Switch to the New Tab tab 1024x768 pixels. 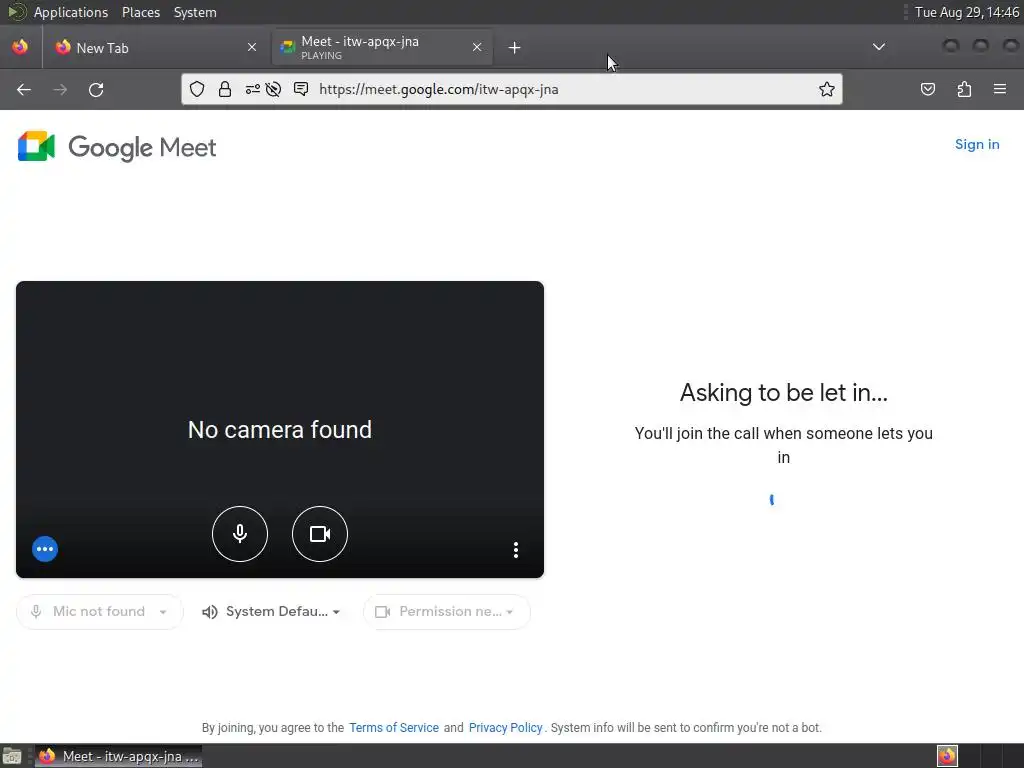click(x=155, y=48)
